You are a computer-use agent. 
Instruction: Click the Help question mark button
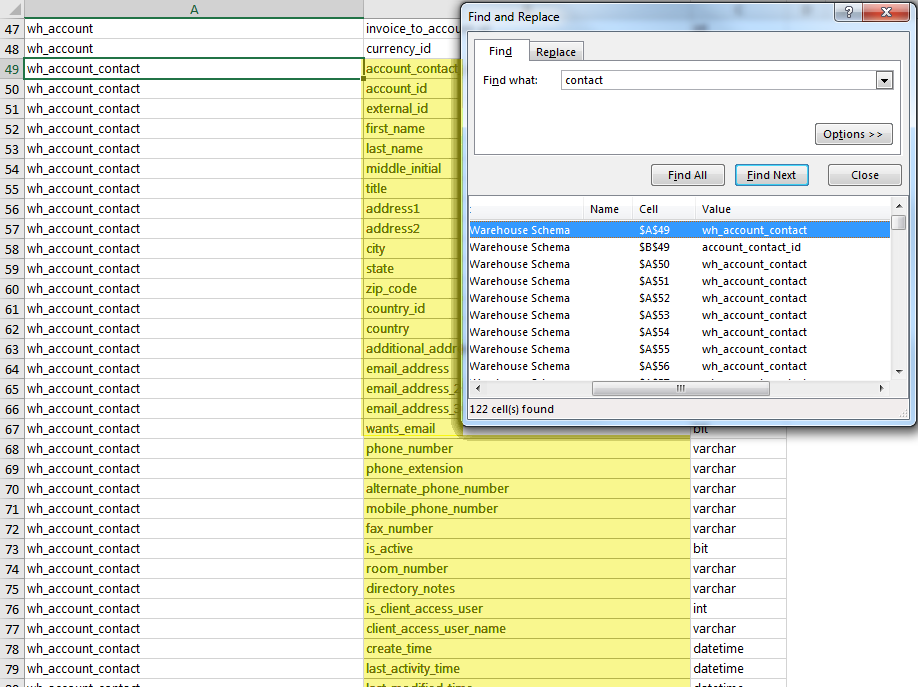point(848,15)
